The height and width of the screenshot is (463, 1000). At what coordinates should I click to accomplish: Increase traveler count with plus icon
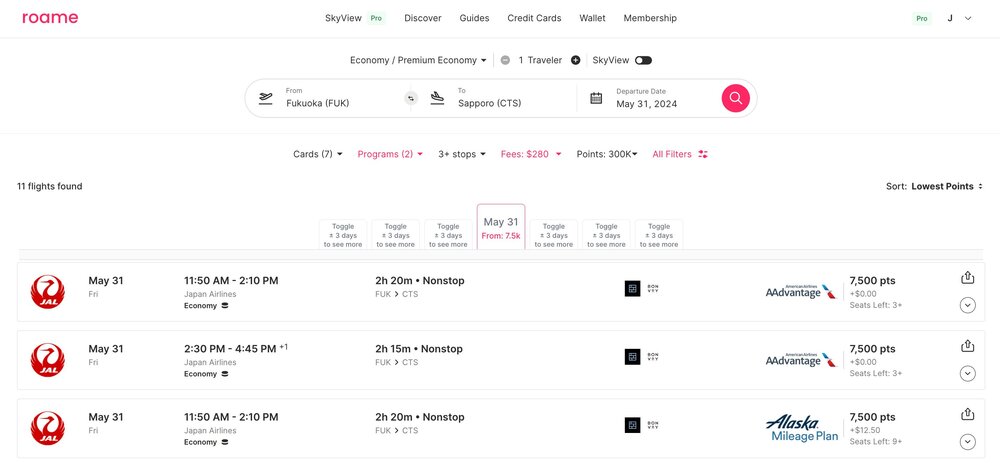pos(575,60)
